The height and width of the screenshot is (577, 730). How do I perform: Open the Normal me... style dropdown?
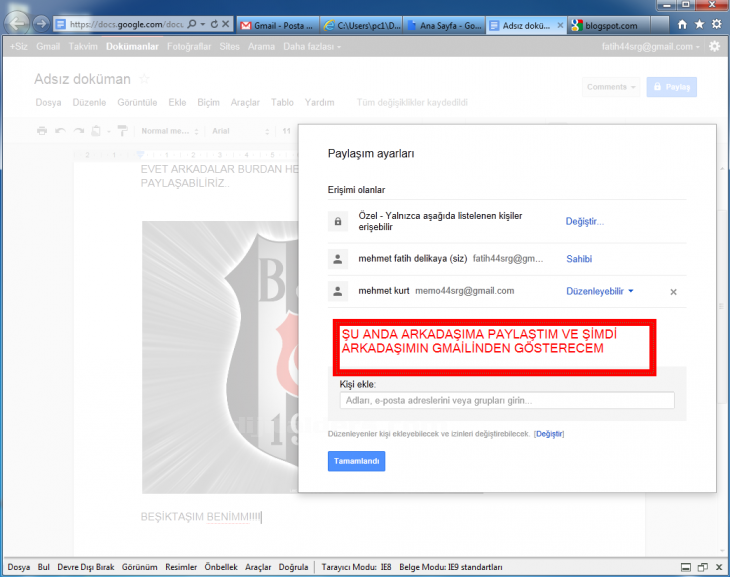click(x=170, y=131)
